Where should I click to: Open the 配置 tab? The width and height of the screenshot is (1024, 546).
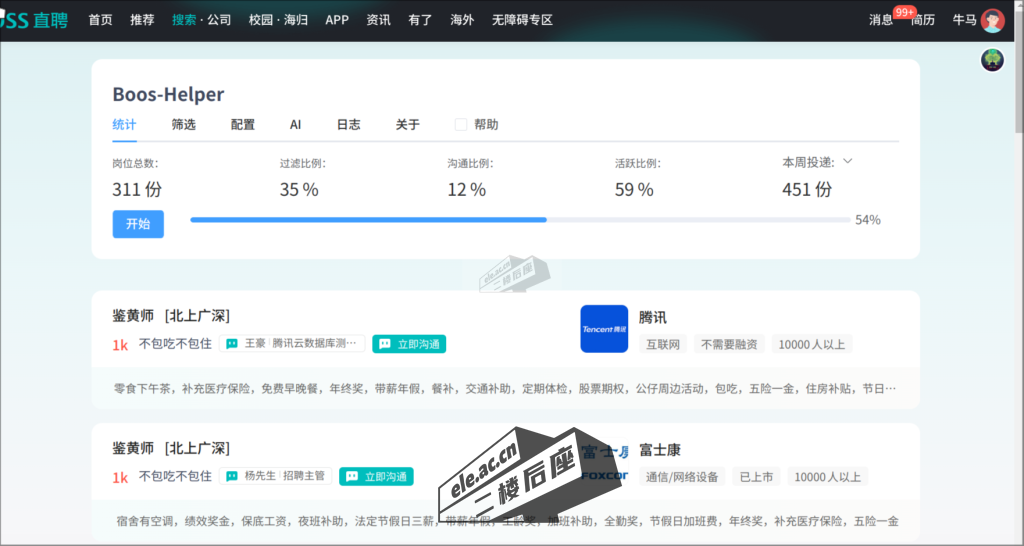point(243,125)
